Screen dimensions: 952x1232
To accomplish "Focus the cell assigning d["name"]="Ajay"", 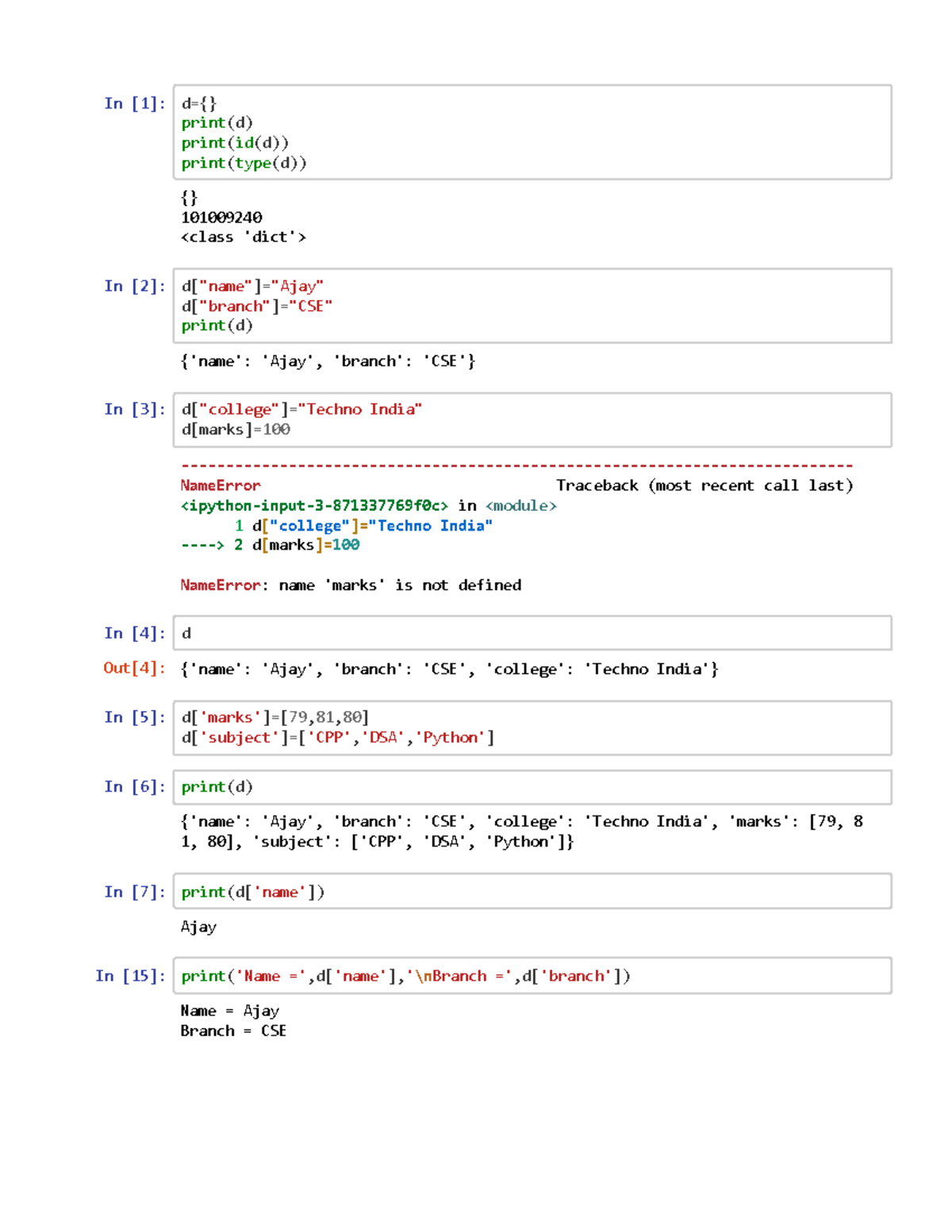I will (532, 306).
